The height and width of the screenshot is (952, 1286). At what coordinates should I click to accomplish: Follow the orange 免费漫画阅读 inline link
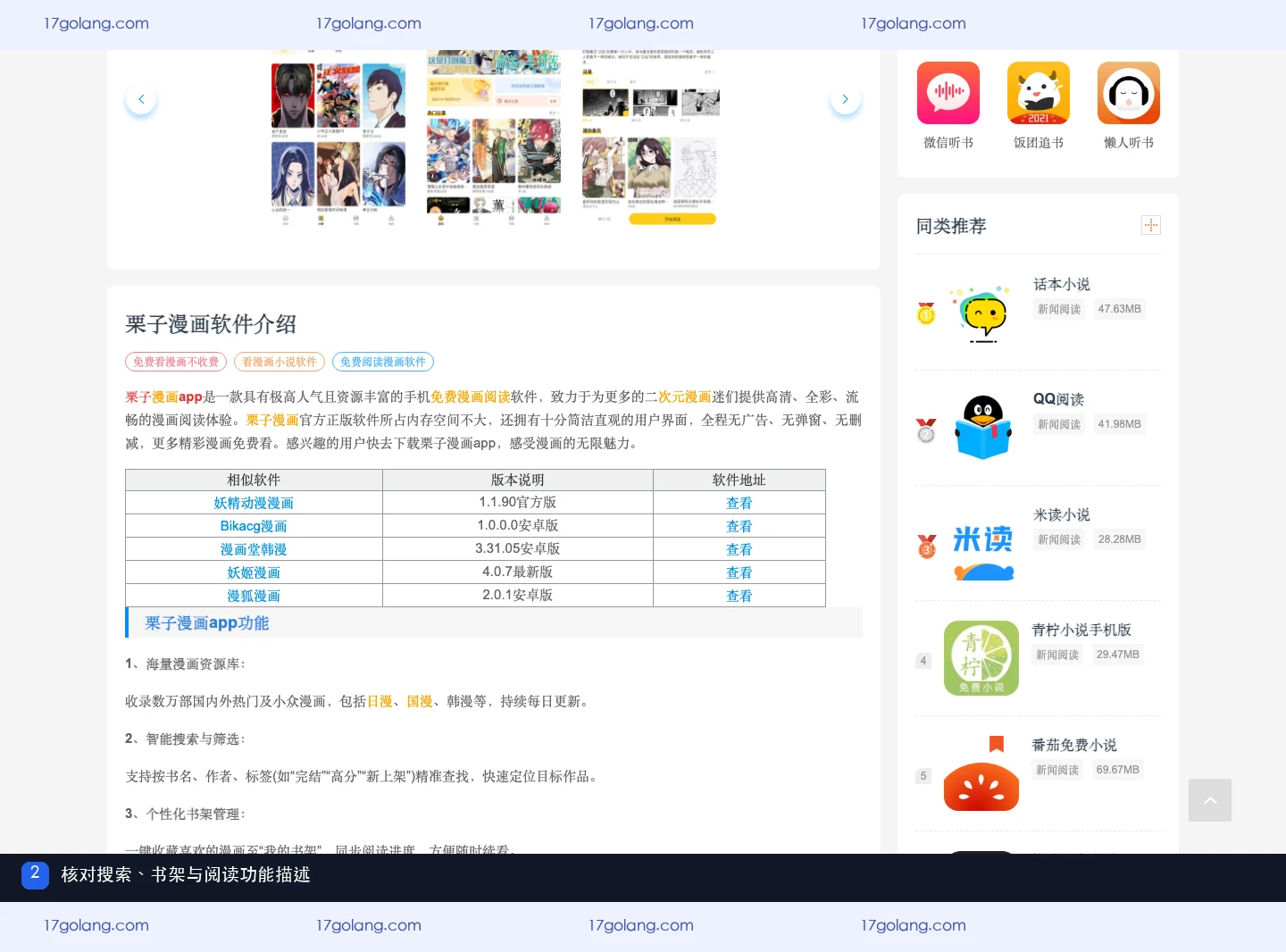coord(471,397)
